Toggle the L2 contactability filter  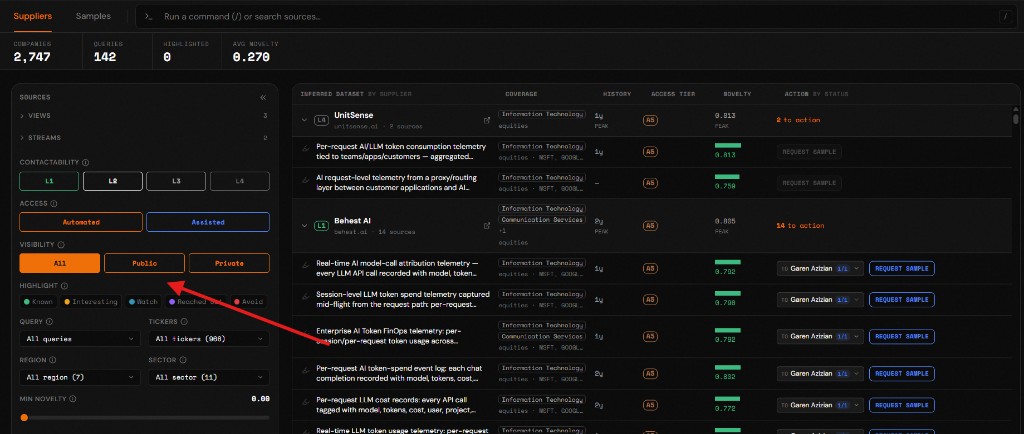tap(113, 181)
